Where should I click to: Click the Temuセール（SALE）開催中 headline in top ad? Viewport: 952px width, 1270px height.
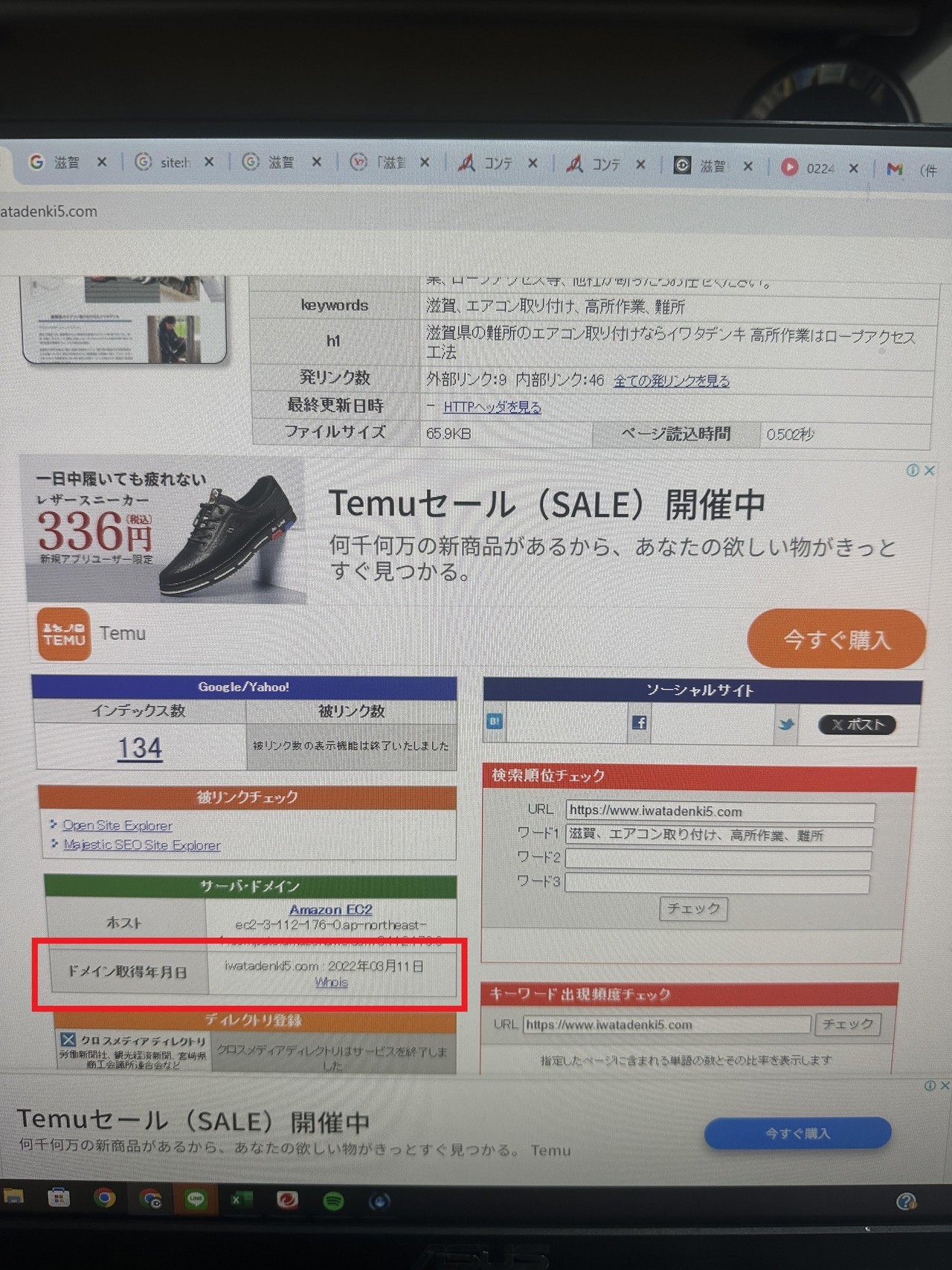(x=547, y=504)
